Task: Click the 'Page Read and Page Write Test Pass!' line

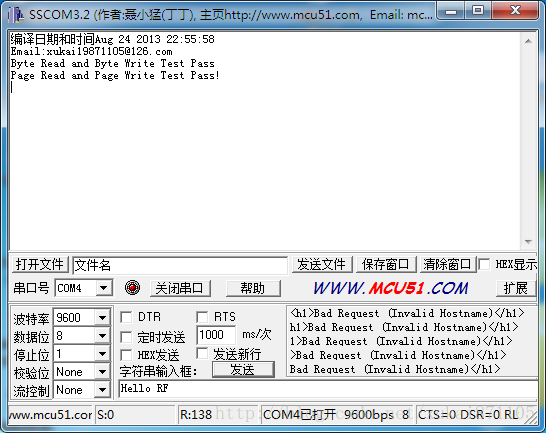Action: tap(115, 75)
